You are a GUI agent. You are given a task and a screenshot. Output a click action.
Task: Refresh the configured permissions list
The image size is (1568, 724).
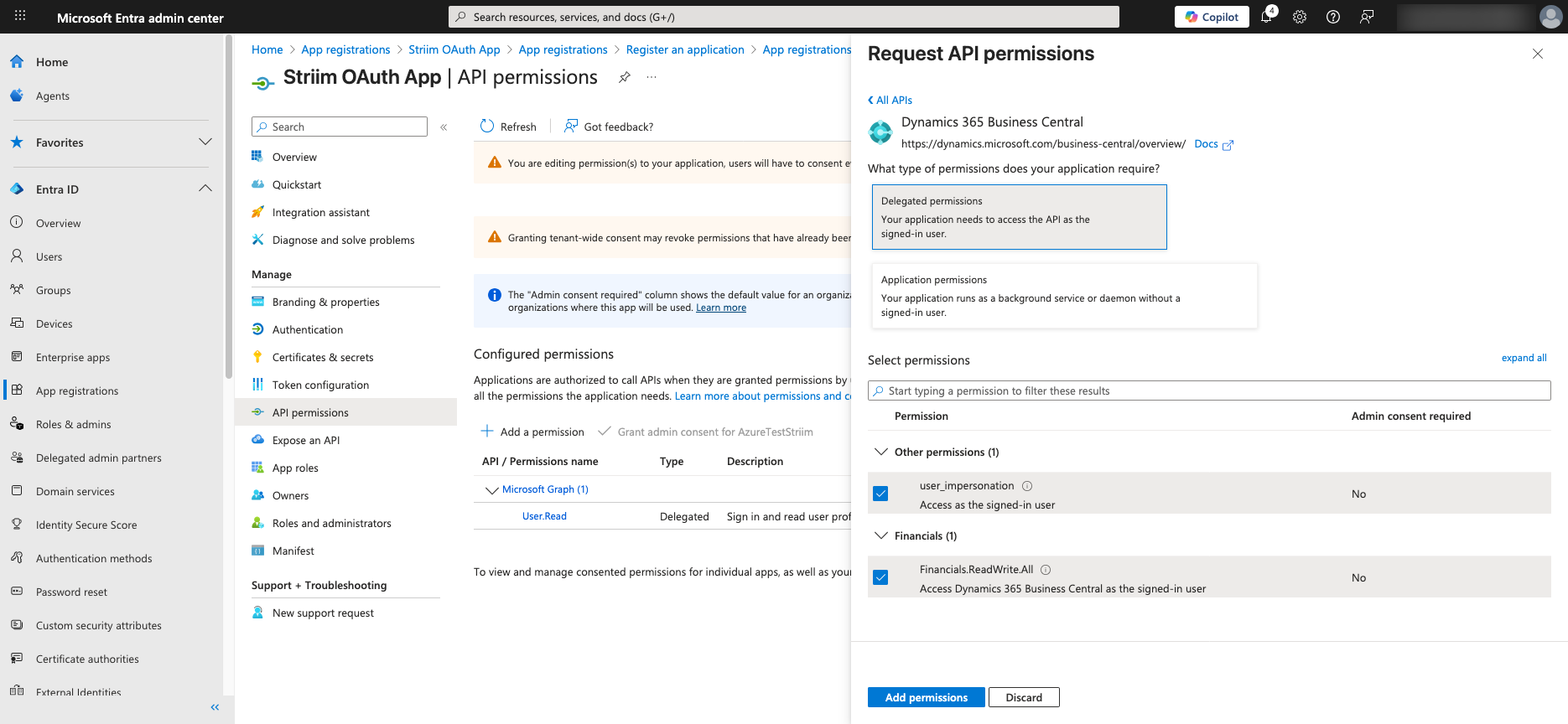pyautogui.click(x=507, y=126)
